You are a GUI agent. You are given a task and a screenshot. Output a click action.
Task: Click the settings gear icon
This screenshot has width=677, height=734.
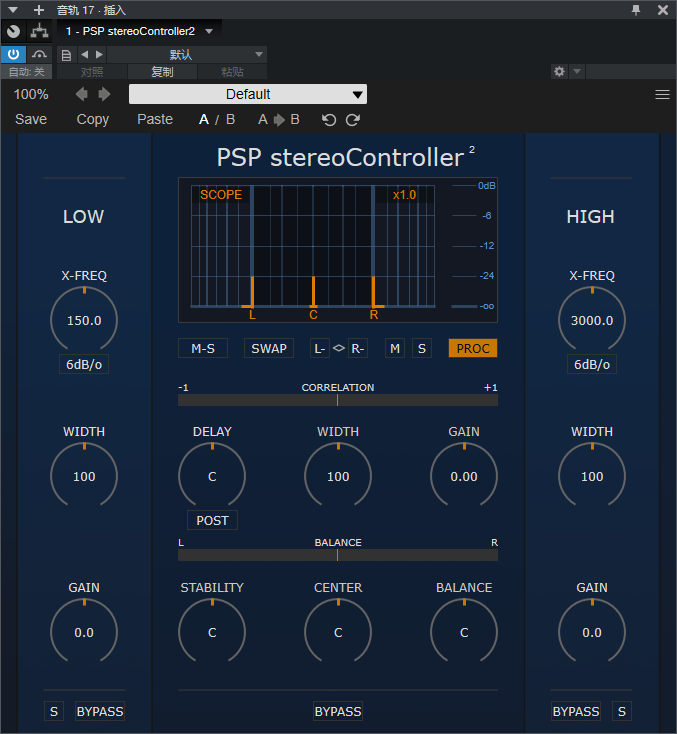(559, 72)
